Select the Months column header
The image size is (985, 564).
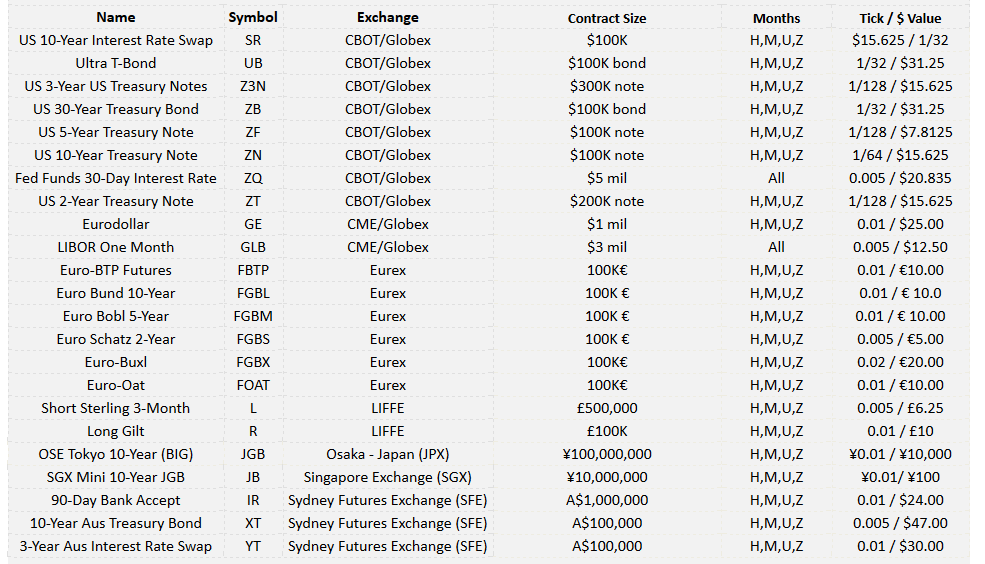coord(776,18)
